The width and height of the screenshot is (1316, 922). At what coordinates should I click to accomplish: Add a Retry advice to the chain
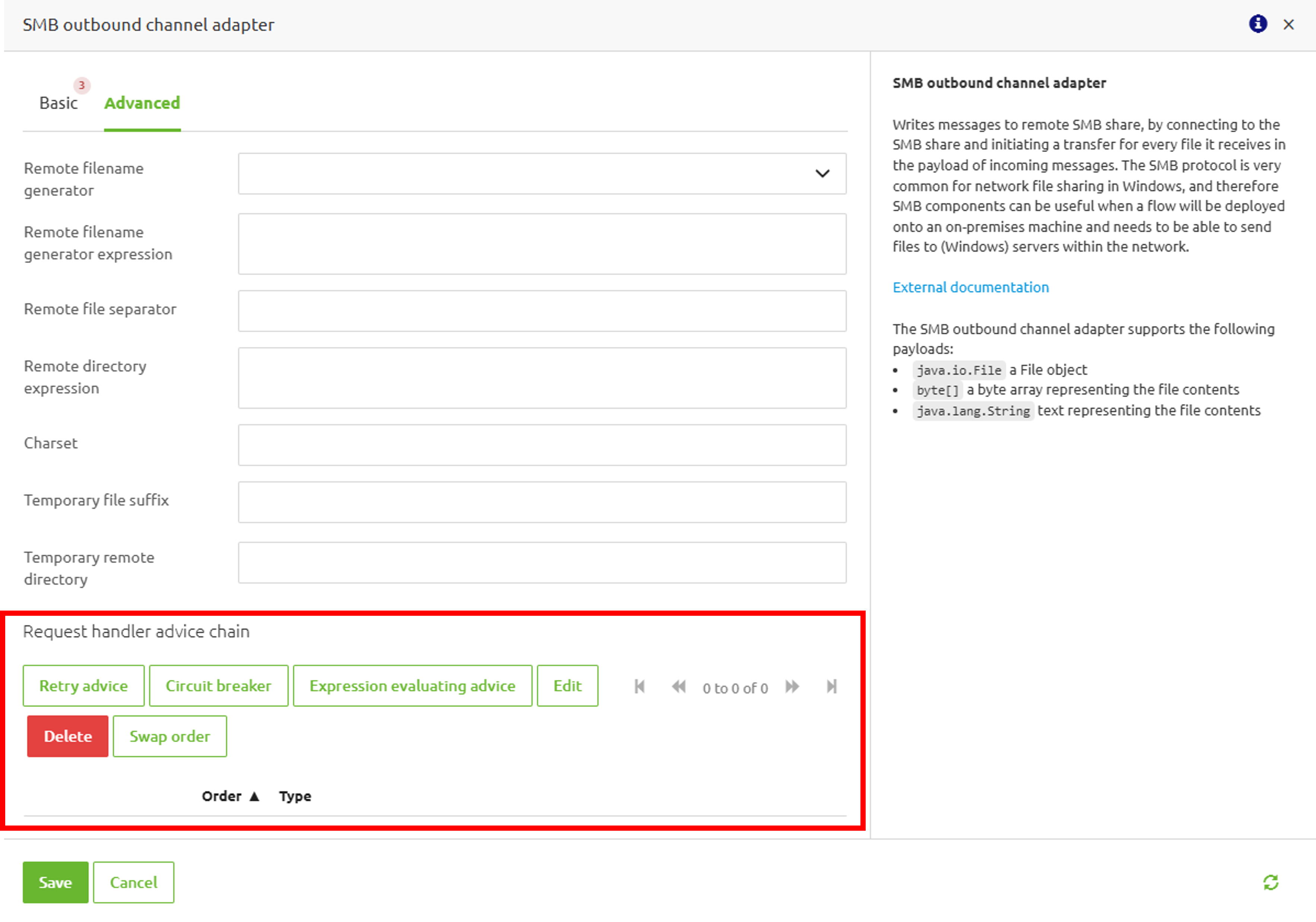click(x=83, y=685)
